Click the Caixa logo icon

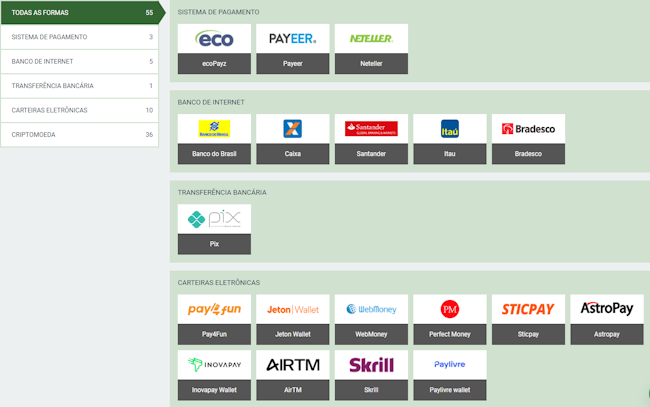(293, 129)
